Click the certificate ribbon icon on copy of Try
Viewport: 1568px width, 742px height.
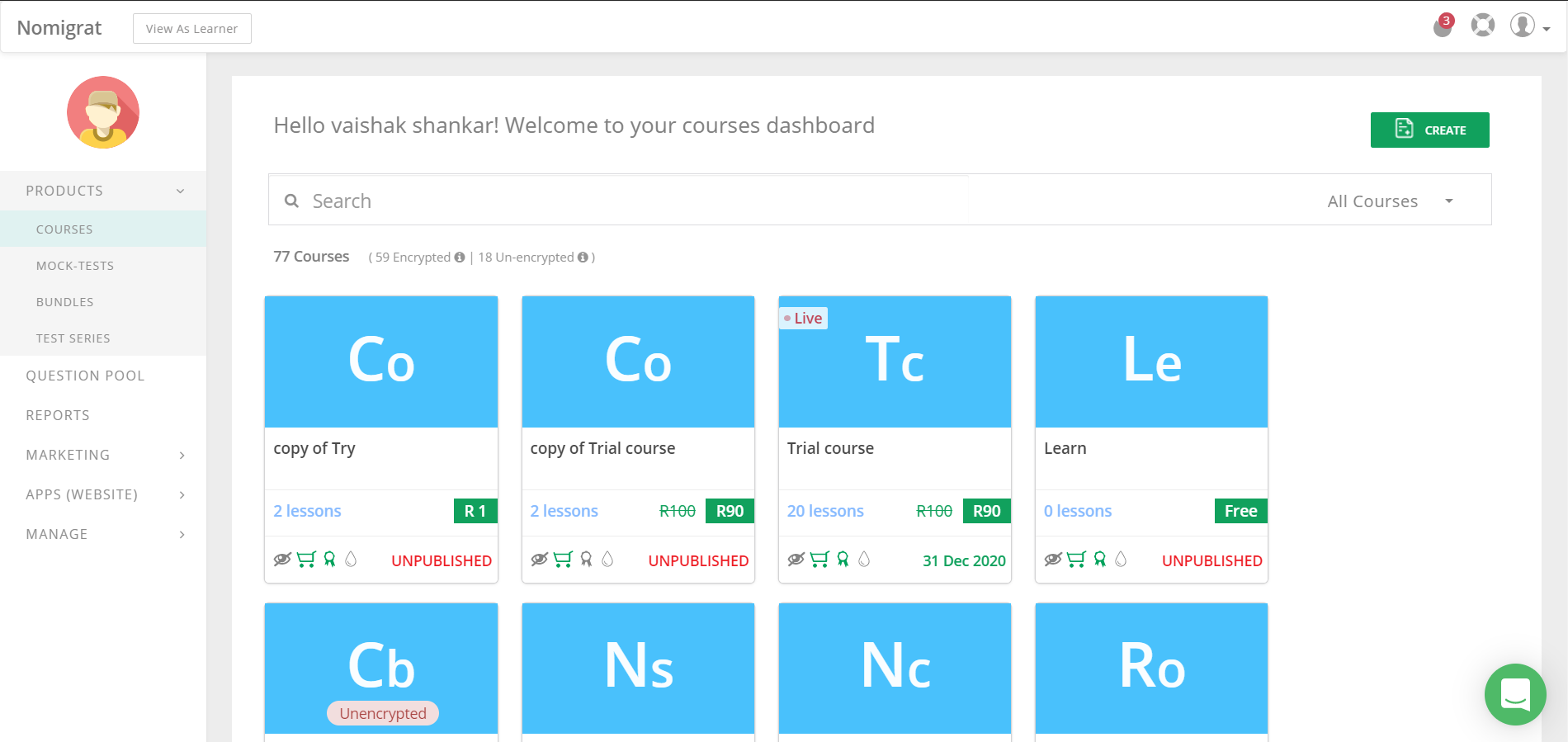[x=329, y=560]
